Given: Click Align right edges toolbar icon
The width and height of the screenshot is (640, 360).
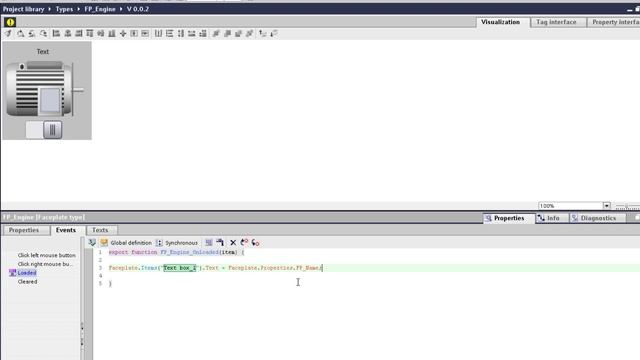Looking at the screenshot, I should [79, 33].
